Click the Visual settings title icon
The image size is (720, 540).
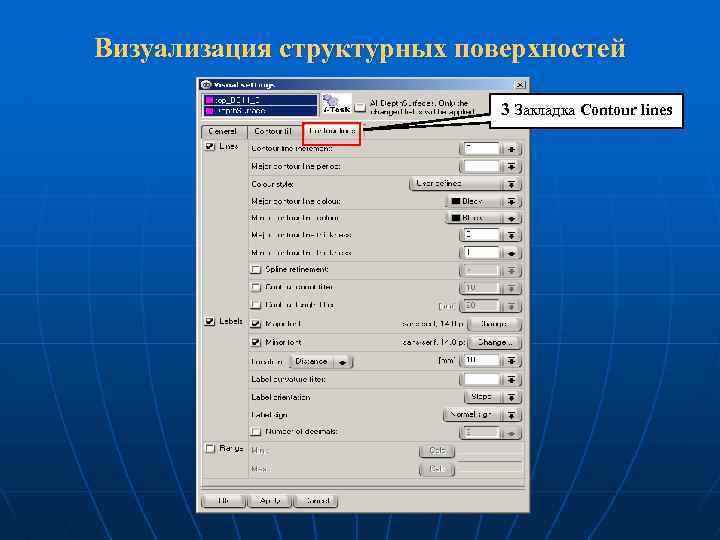pos(206,85)
